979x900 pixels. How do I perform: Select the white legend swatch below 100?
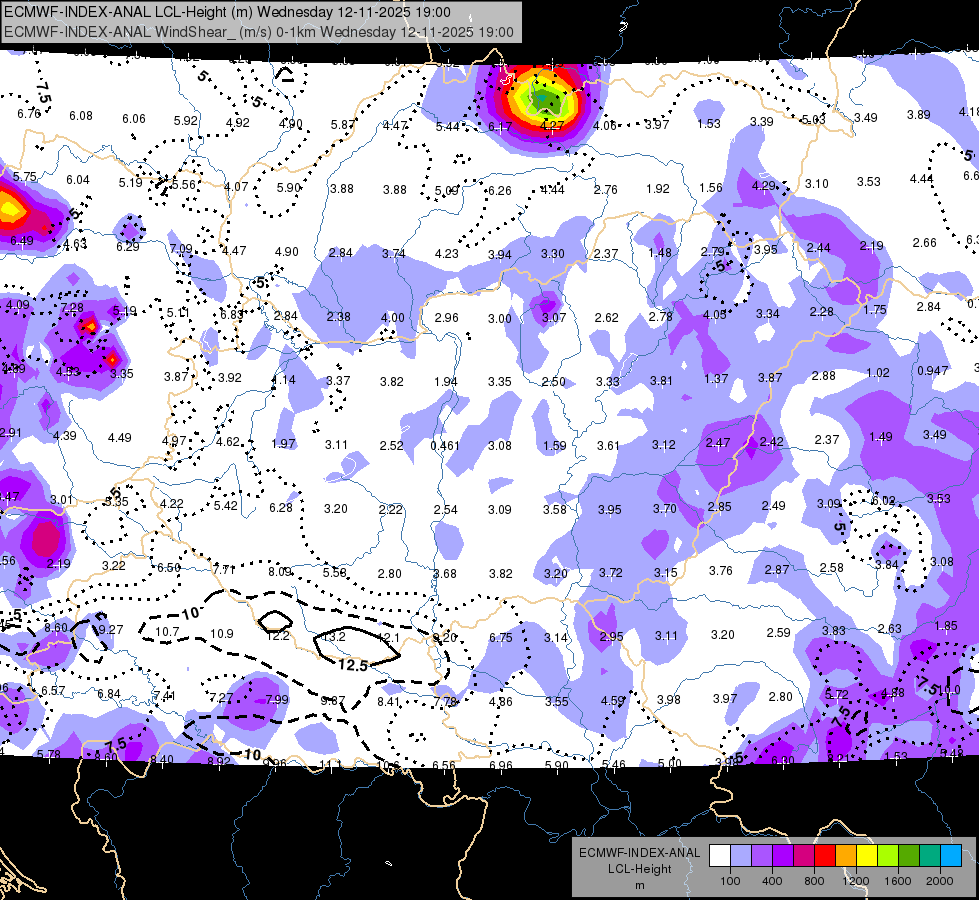[719, 856]
